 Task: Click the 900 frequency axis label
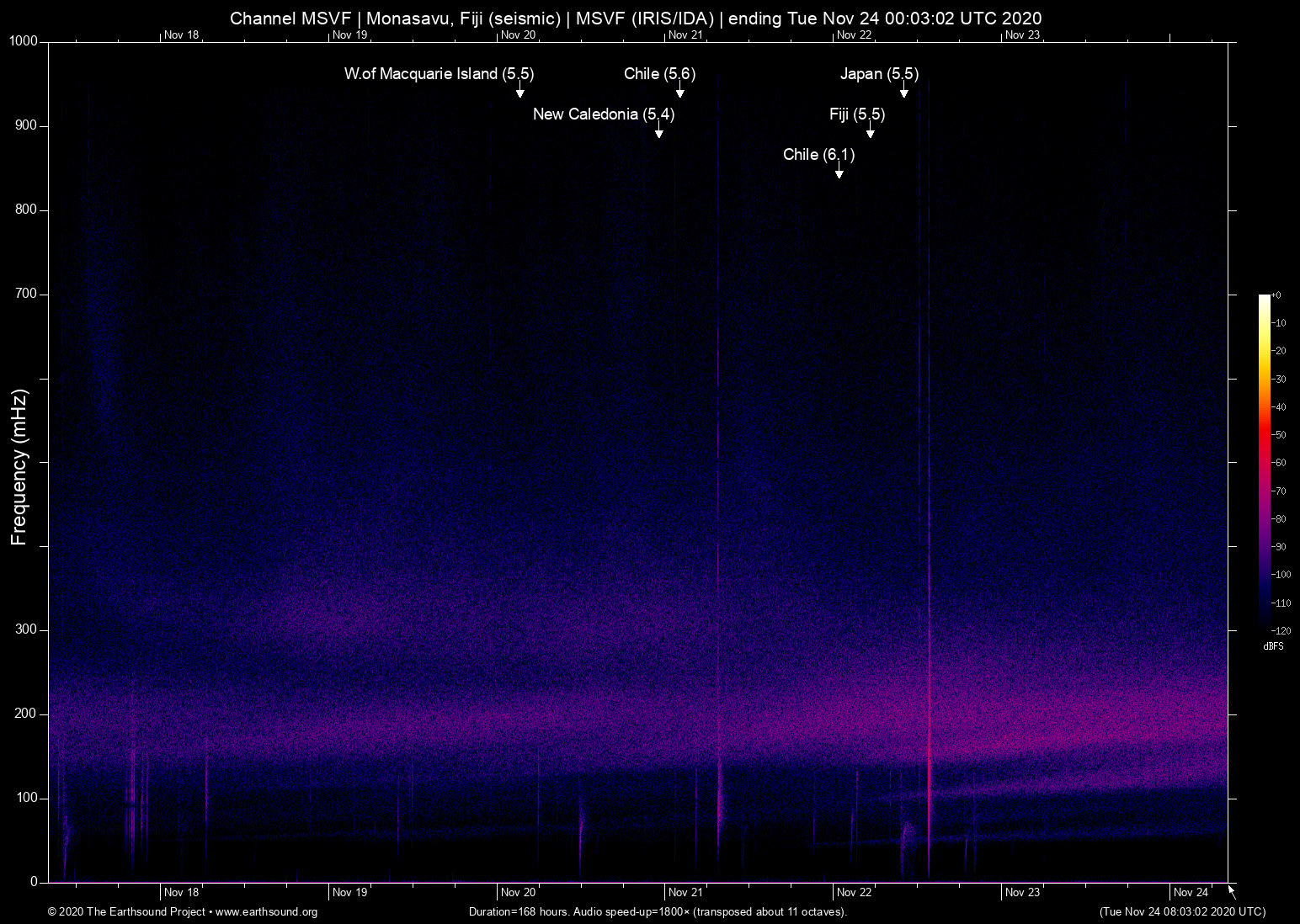point(27,125)
